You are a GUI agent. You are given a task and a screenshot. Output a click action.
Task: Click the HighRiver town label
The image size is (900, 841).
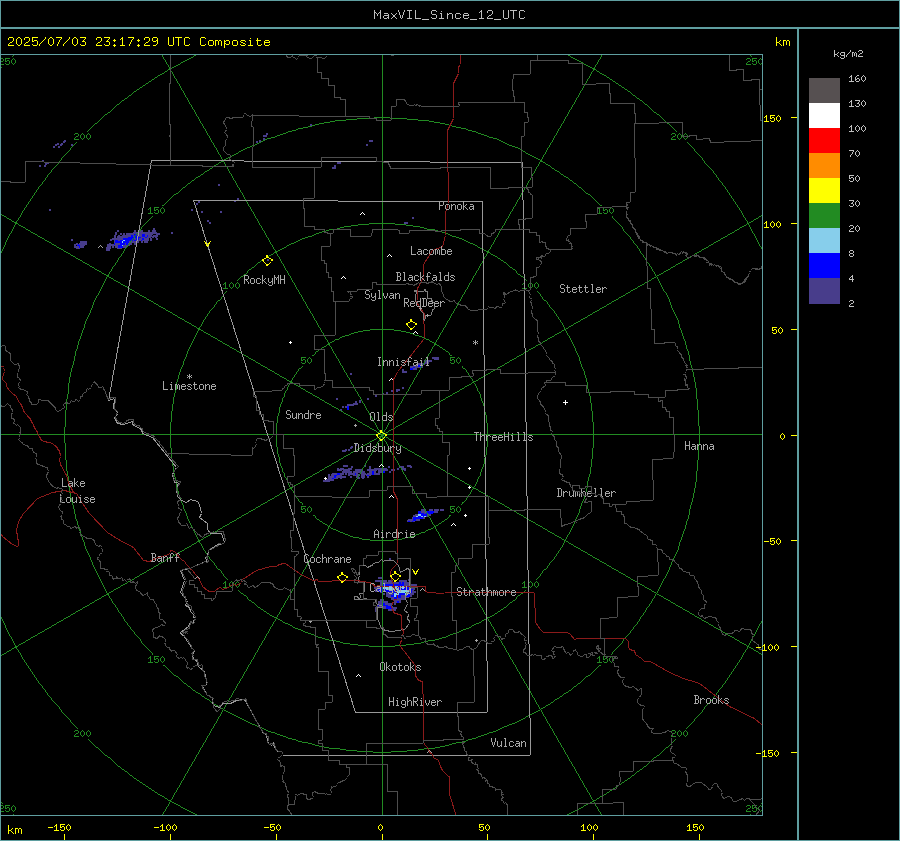pyautogui.click(x=415, y=702)
